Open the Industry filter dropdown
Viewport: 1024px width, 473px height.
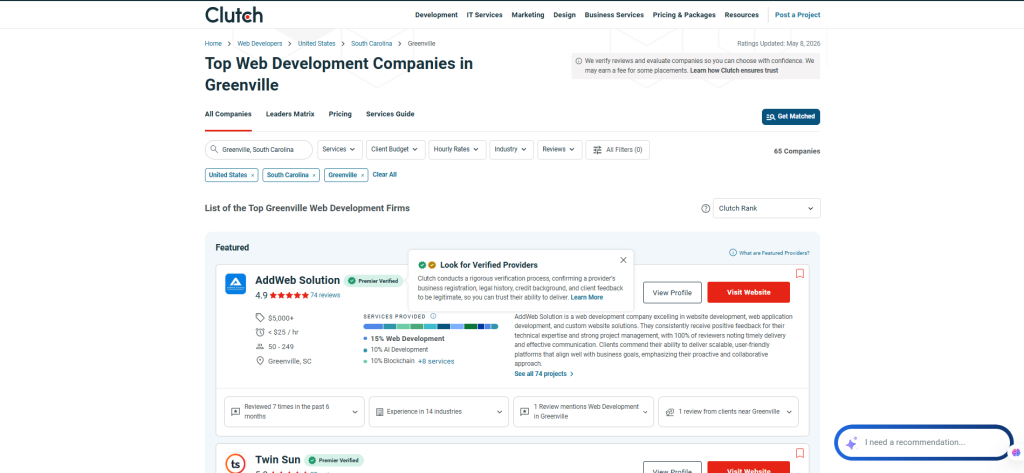[x=511, y=150]
